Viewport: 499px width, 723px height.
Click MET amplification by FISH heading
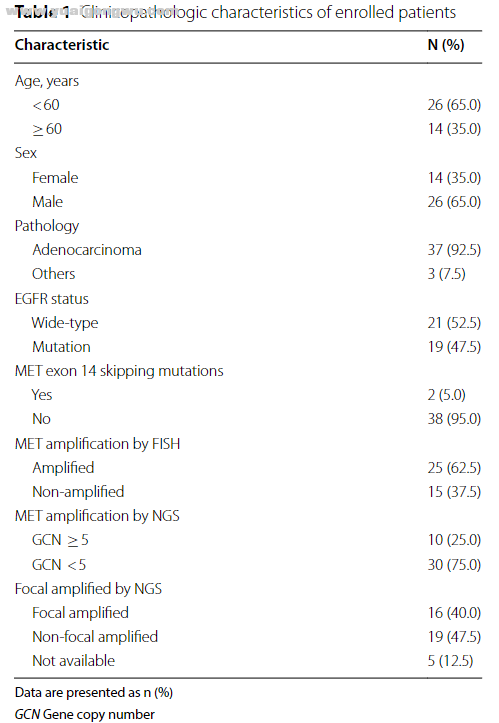tap(97, 444)
